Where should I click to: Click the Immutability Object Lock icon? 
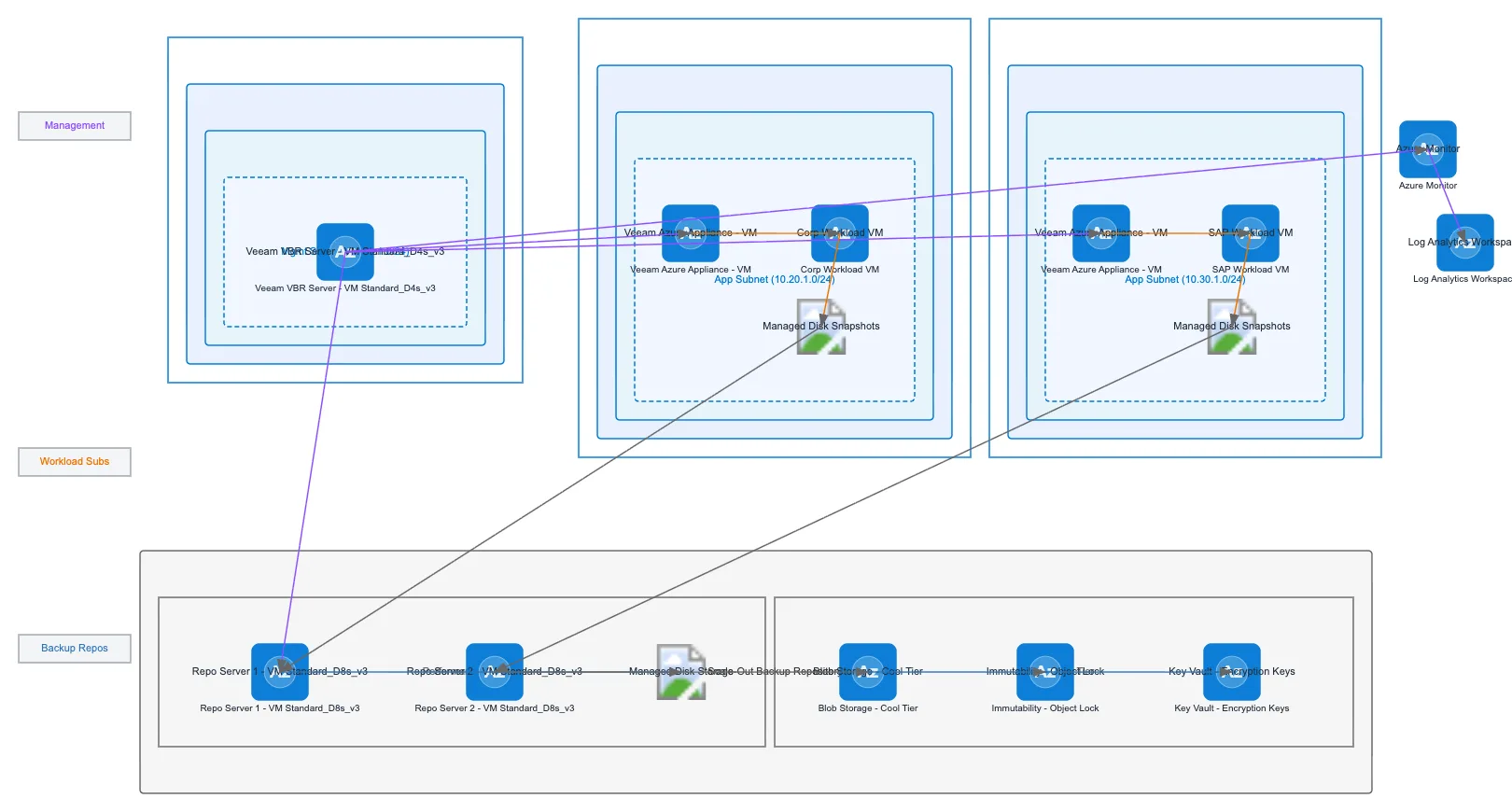pyautogui.click(x=1045, y=672)
